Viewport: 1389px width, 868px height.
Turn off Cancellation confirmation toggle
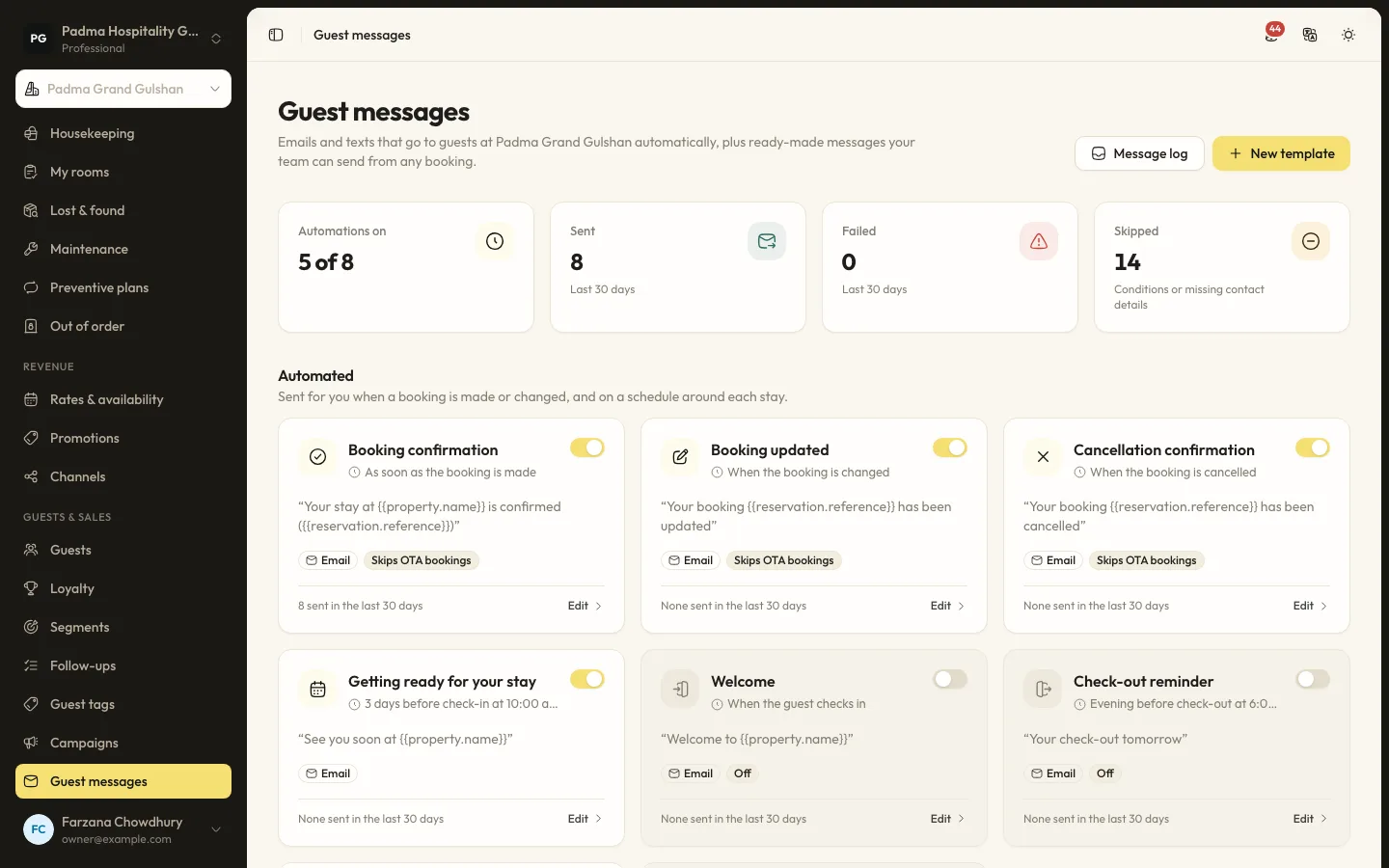tap(1313, 448)
